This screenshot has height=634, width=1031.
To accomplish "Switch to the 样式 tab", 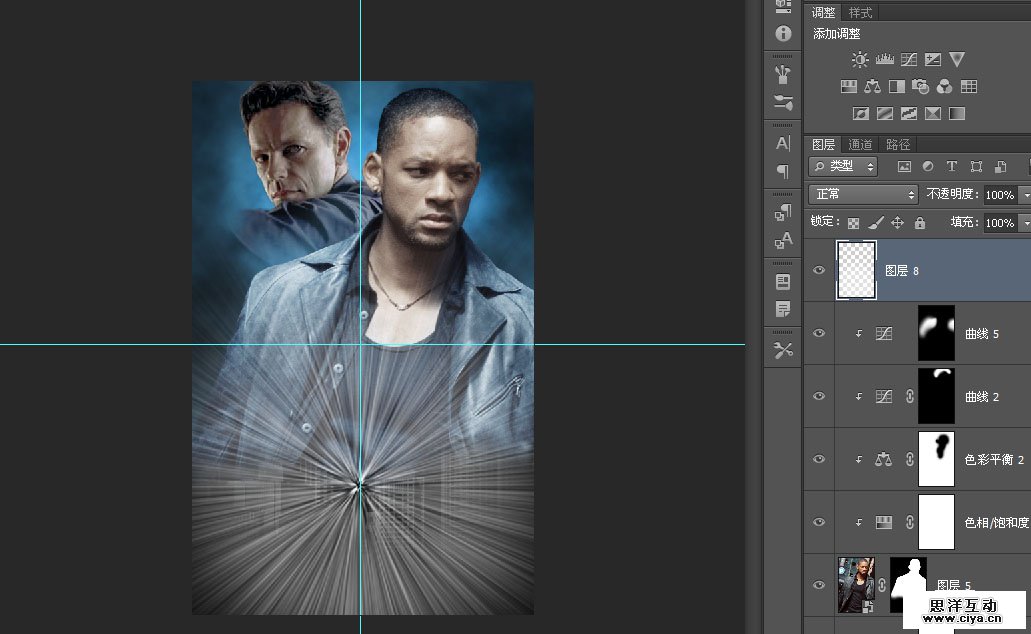I will coord(860,13).
